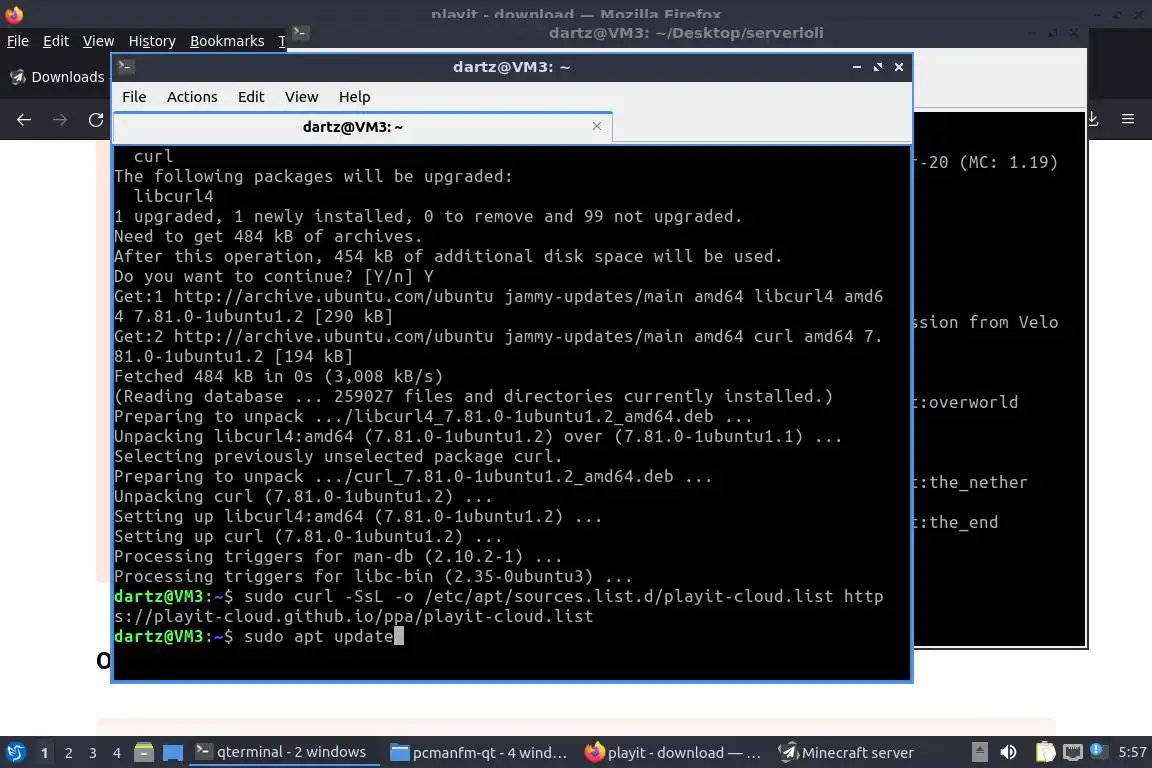Open the Edit menu in qterminal
Image resolution: width=1152 pixels, height=768 pixels.
(x=251, y=97)
